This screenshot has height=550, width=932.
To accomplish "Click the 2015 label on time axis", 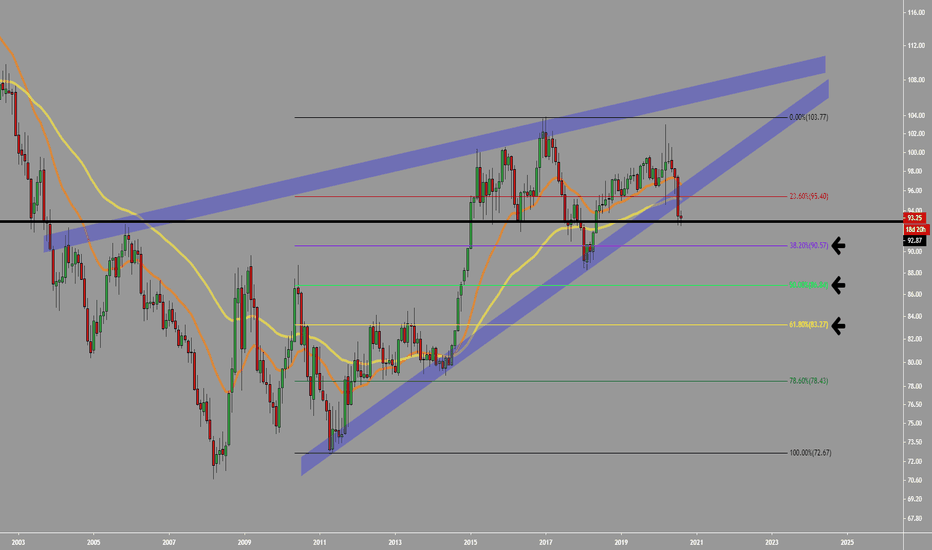I will tap(471, 542).
